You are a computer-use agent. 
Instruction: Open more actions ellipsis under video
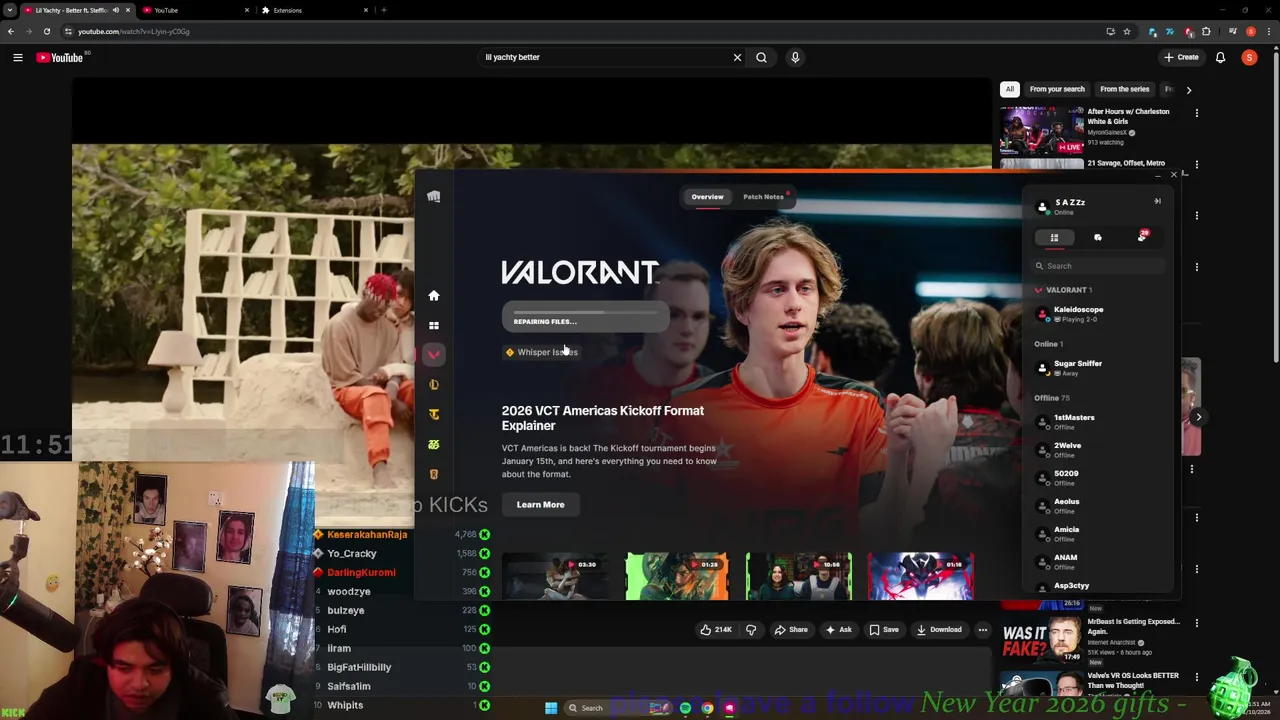pyautogui.click(x=982, y=630)
